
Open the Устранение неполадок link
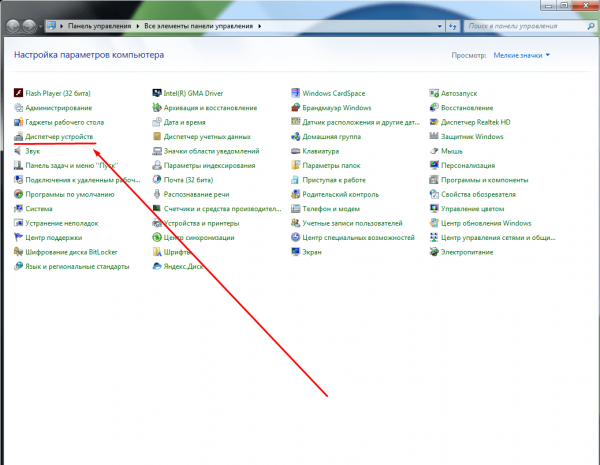point(62,223)
